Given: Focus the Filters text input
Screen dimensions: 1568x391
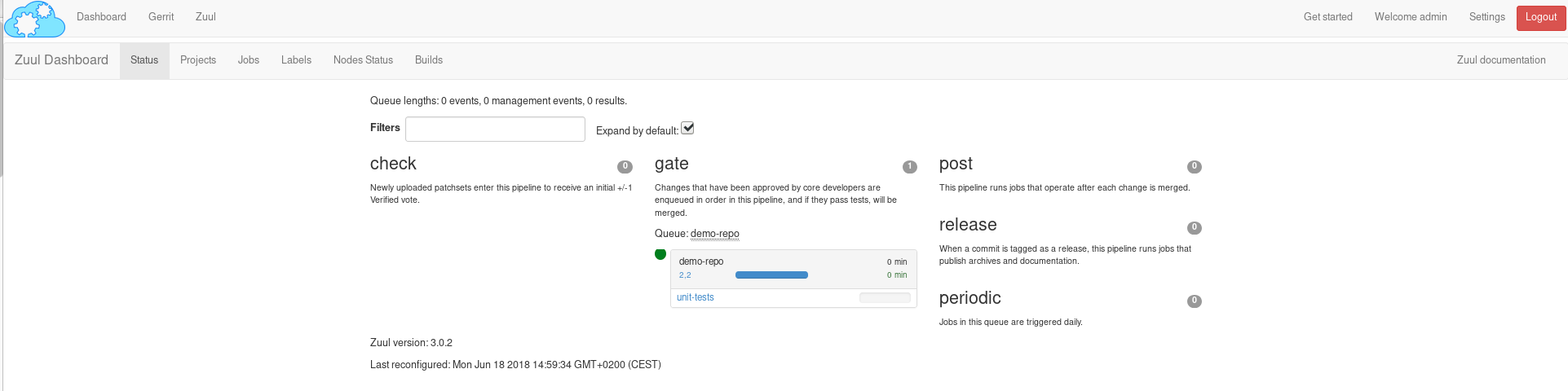Looking at the screenshot, I should [x=495, y=129].
